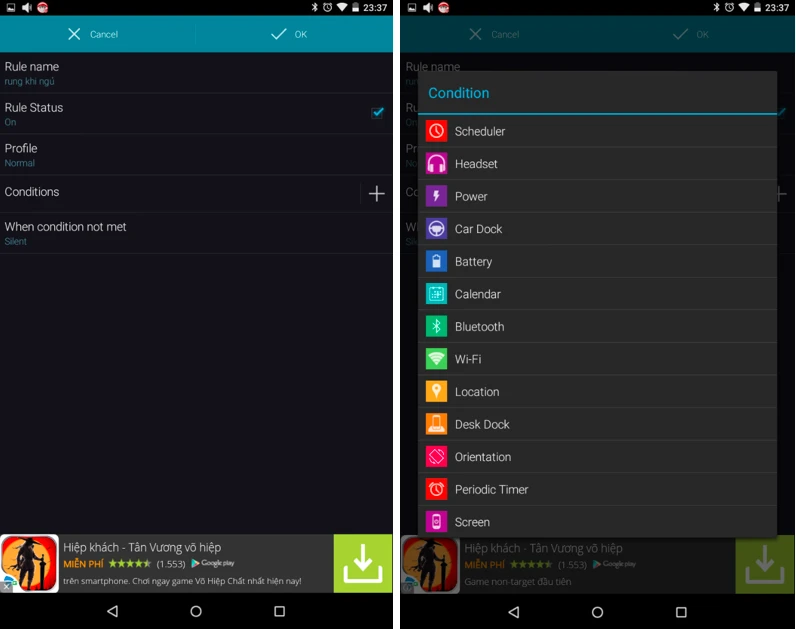Image resolution: width=796 pixels, height=629 pixels.
Task: Tap the pink Screen icon
Action: coord(436,521)
